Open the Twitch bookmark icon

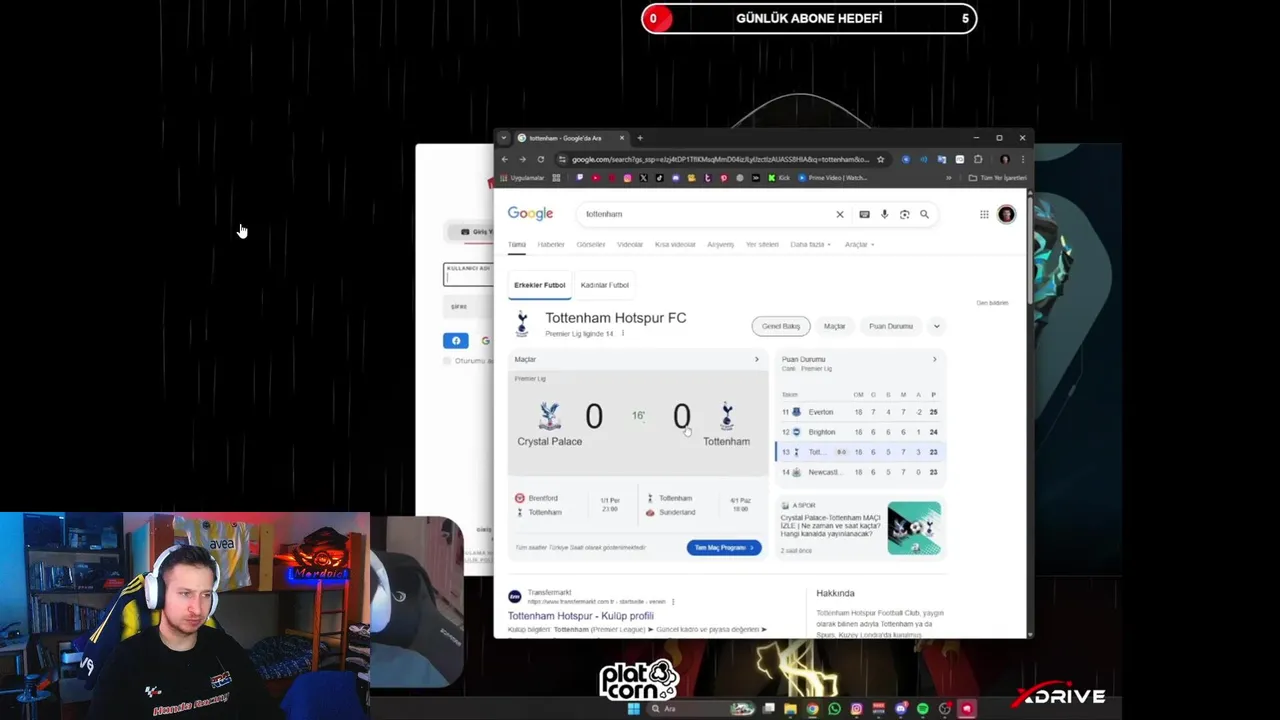pos(580,178)
